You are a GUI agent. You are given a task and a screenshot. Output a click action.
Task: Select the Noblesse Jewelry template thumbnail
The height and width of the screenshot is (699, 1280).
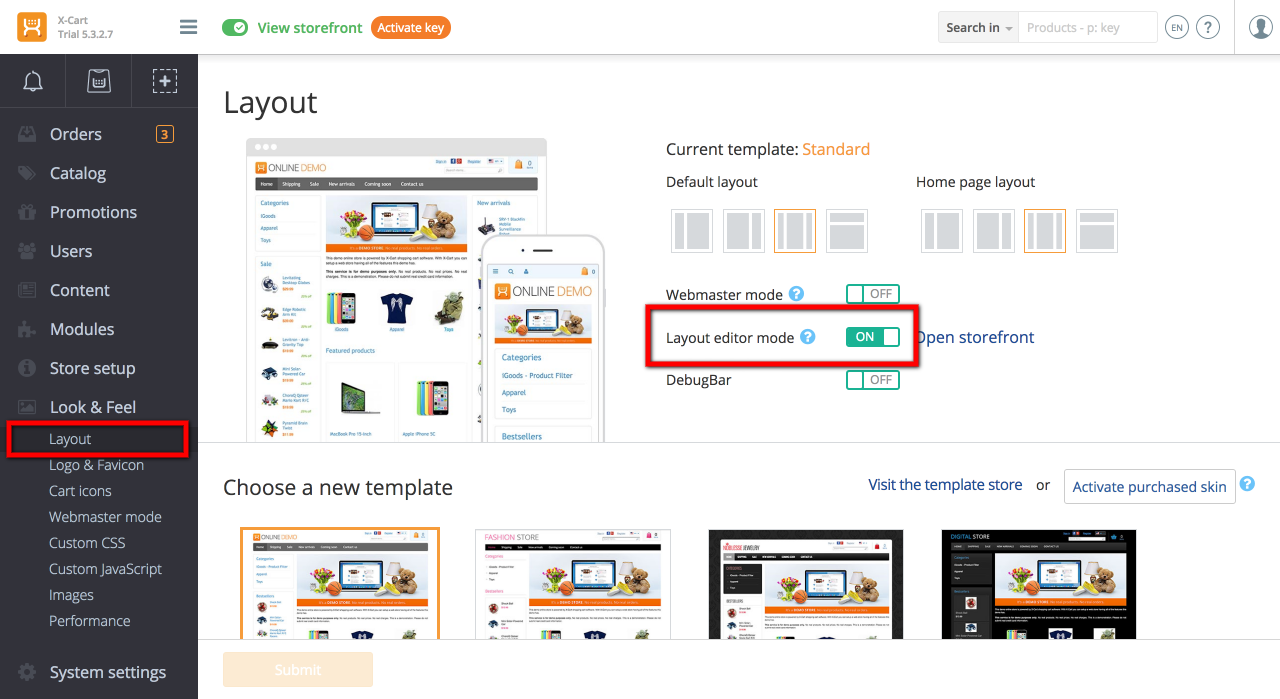[806, 584]
